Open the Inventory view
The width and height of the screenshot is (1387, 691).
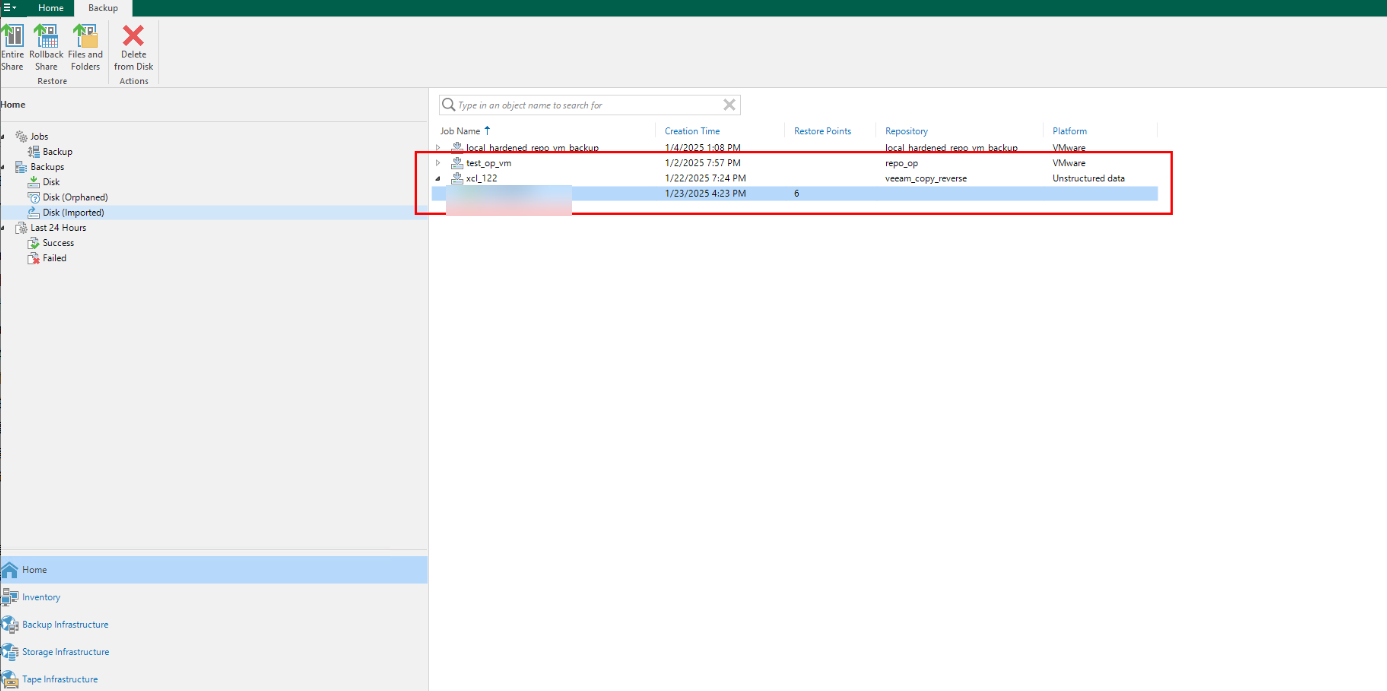(x=41, y=598)
